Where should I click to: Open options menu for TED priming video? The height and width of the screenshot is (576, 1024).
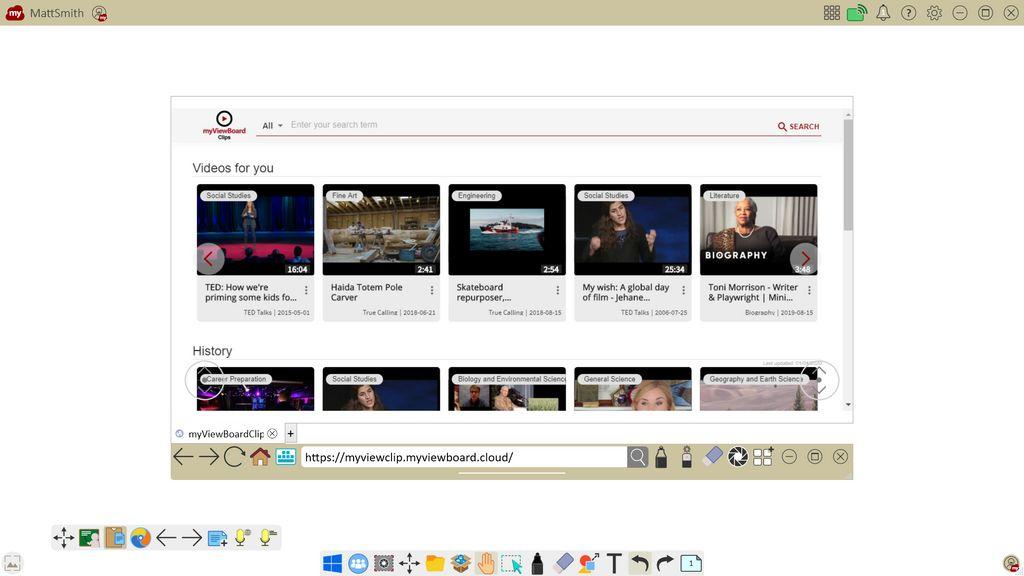coord(306,290)
